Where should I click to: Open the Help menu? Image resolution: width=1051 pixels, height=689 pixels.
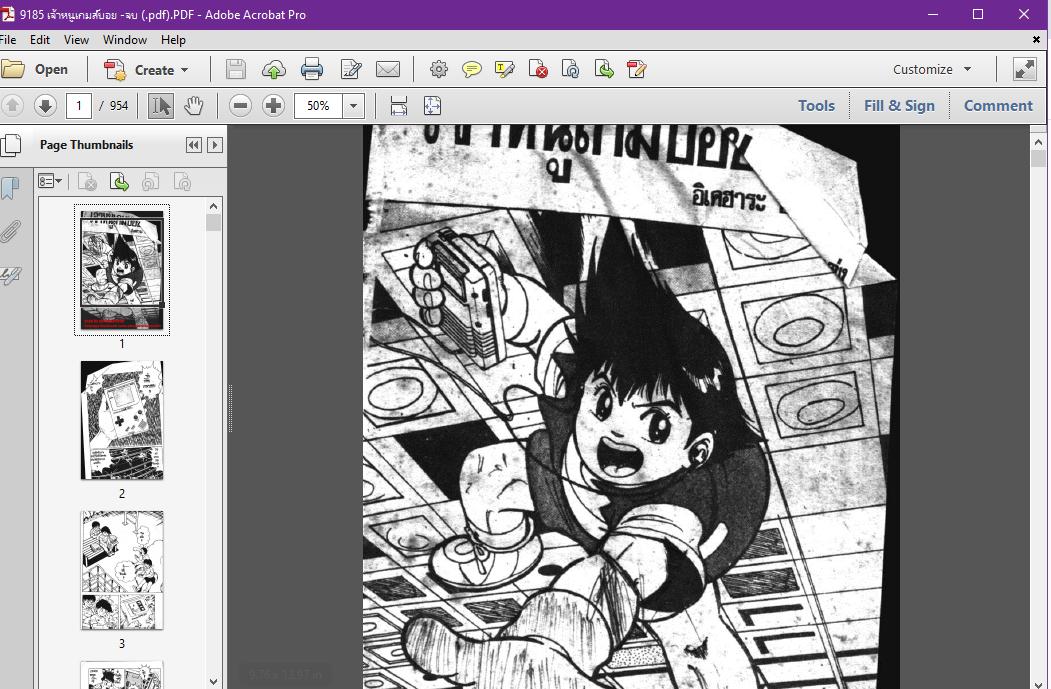pos(173,40)
